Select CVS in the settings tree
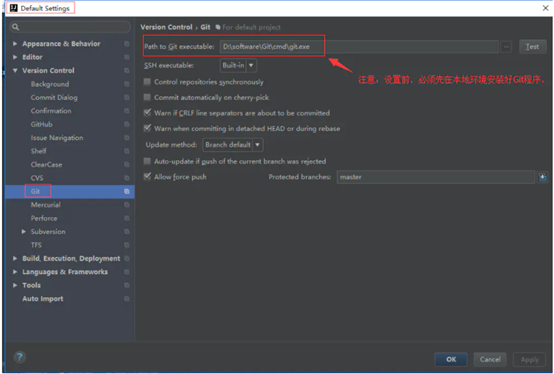Image resolution: width=554 pixels, height=374 pixels. (37, 178)
